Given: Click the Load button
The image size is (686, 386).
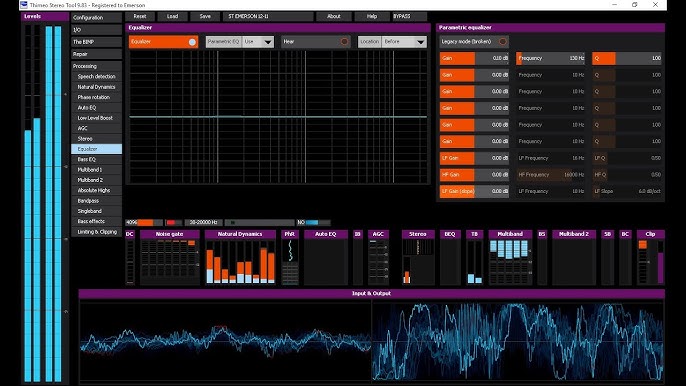Looking at the screenshot, I should pyautogui.click(x=172, y=16).
